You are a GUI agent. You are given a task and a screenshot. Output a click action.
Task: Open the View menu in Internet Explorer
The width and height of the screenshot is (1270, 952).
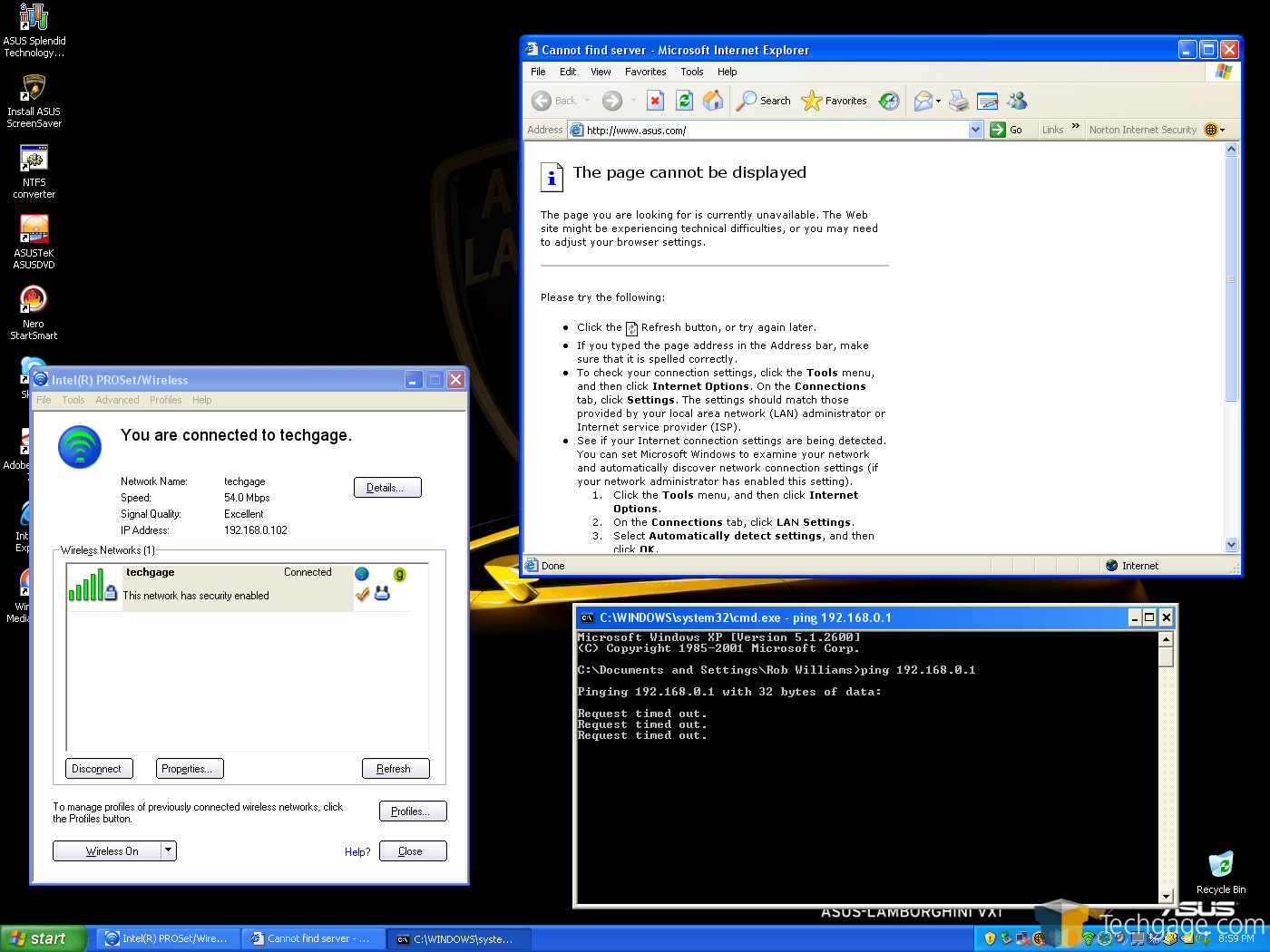(x=601, y=72)
